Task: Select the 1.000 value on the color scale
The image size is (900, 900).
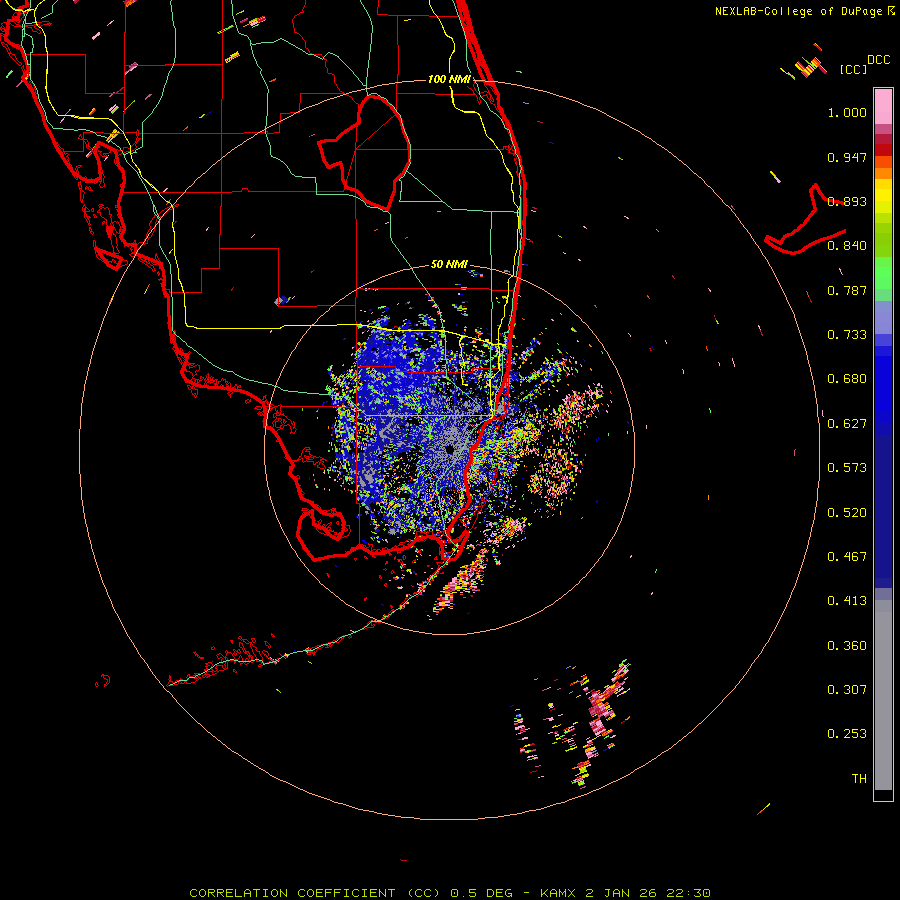Action: click(x=847, y=112)
